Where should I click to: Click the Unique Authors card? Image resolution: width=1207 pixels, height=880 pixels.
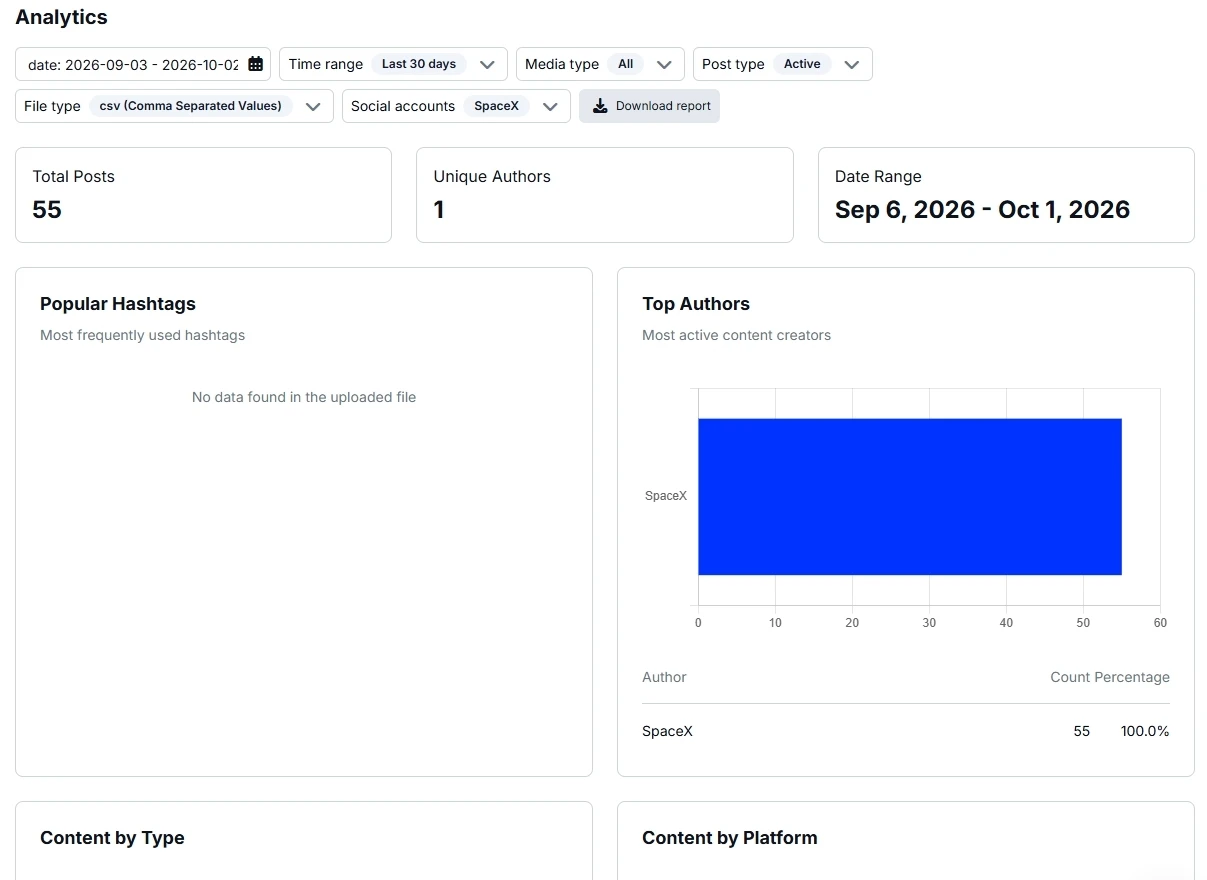pyautogui.click(x=605, y=195)
